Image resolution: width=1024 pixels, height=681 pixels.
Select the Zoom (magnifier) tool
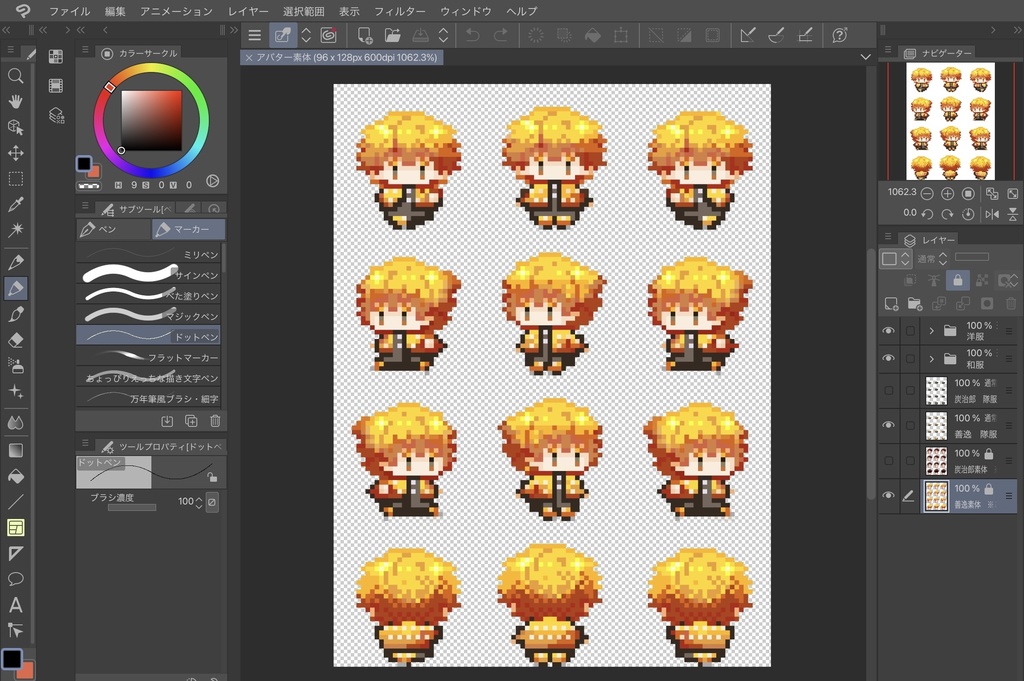(15, 76)
